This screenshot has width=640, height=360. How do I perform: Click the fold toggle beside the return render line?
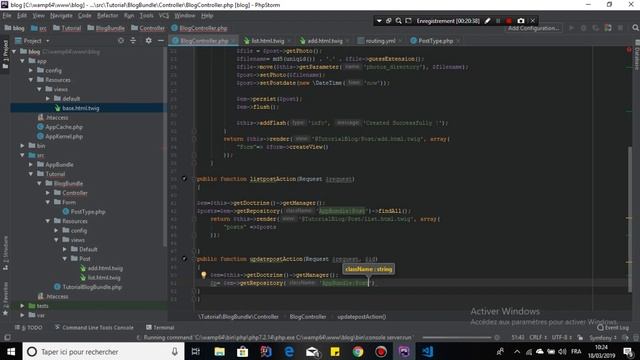click(194, 139)
